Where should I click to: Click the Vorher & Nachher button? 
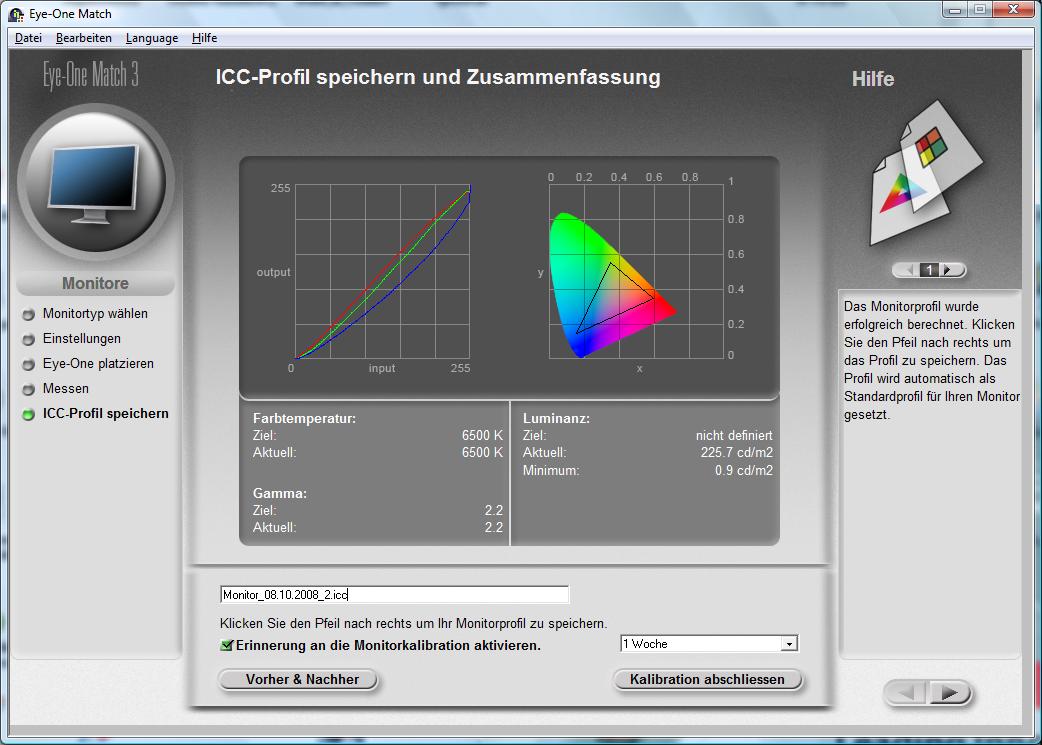pos(298,679)
